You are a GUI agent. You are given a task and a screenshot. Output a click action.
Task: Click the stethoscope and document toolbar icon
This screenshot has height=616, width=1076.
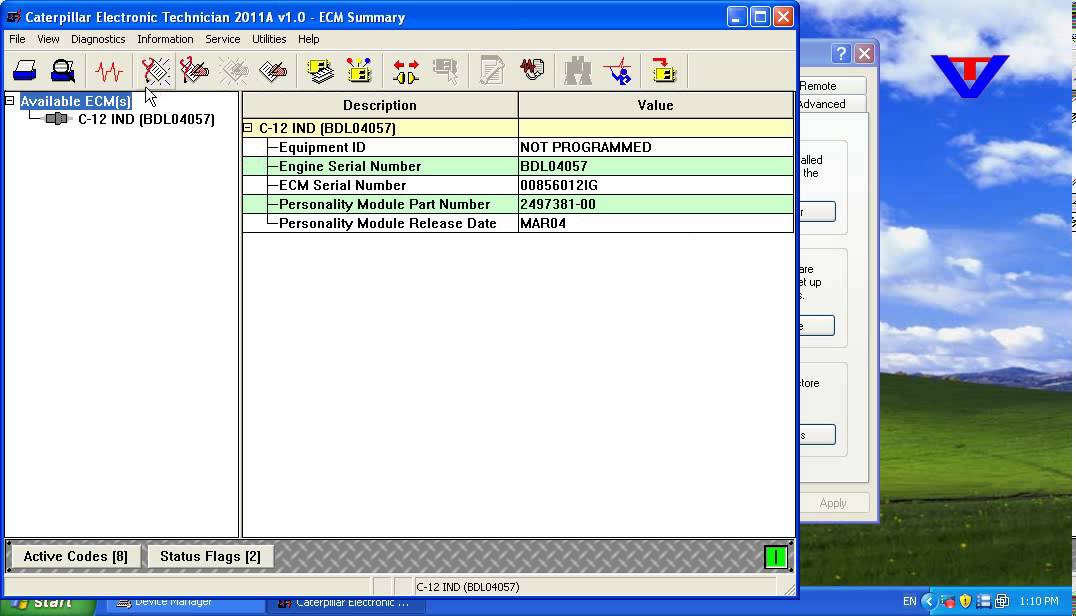pos(532,71)
